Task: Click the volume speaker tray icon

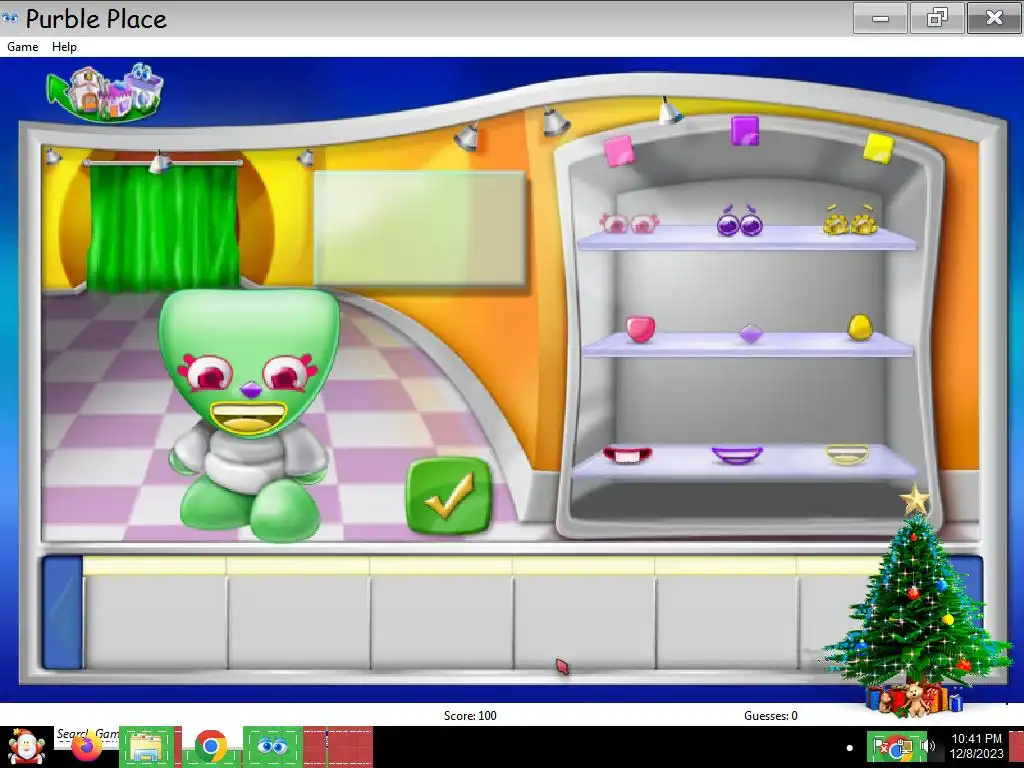Action: pyautogui.click(x=928, y=746)
